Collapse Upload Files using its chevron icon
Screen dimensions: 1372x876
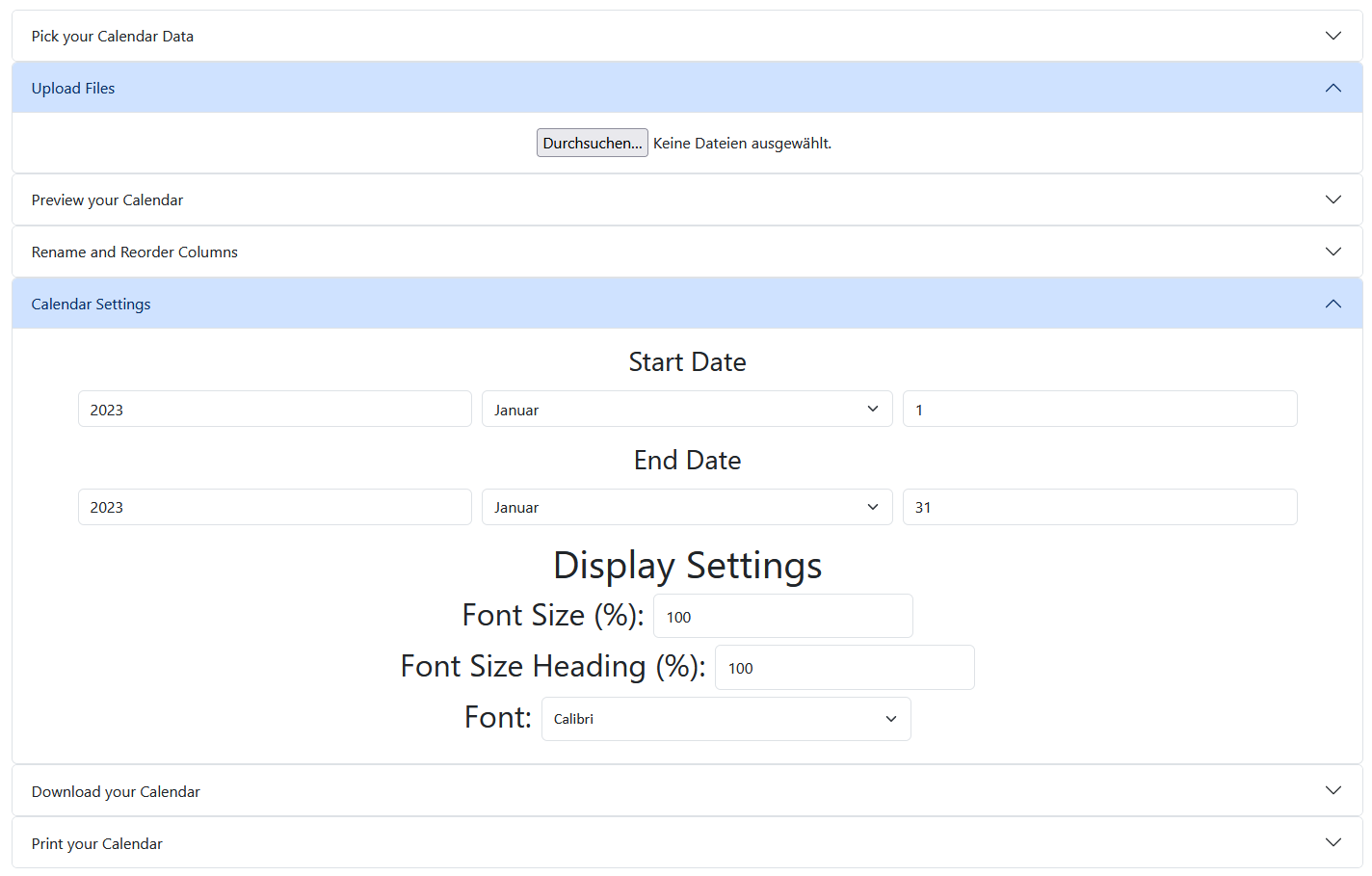point(1333,88)
